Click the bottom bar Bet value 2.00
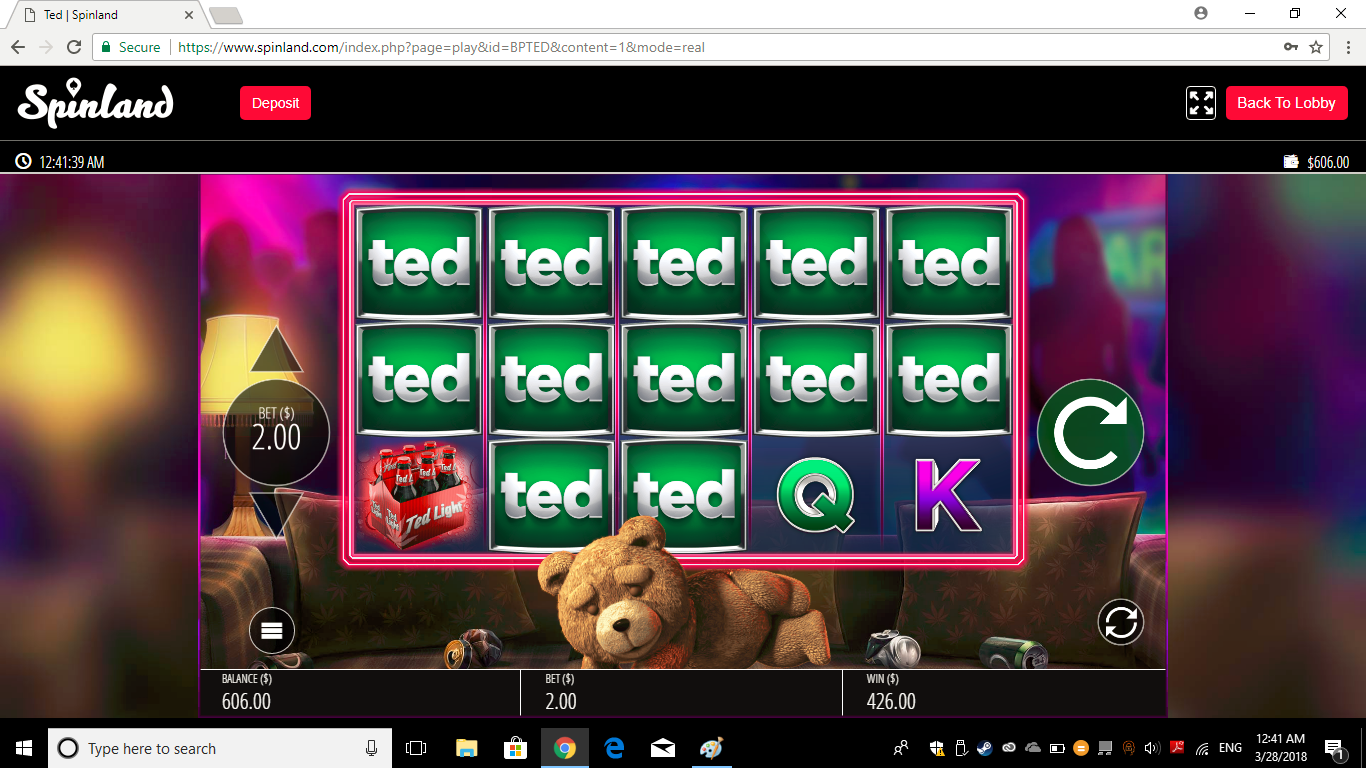The image size is (1366, 768). click(561, 701)
